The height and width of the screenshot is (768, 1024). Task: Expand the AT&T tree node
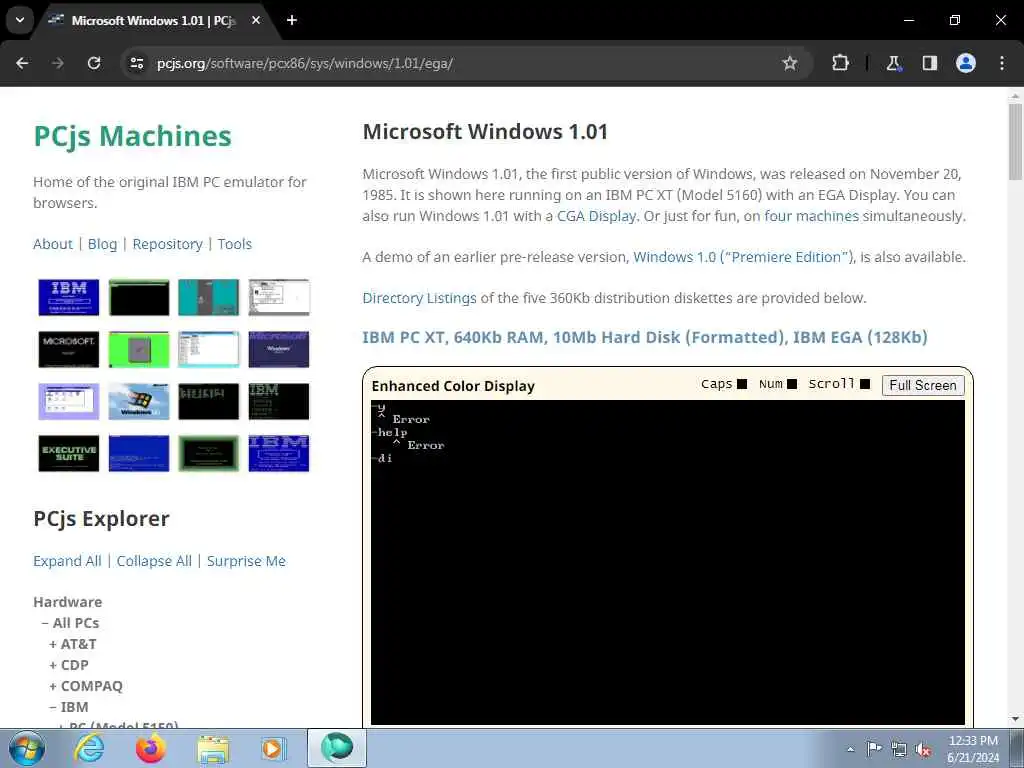(72, 644)
